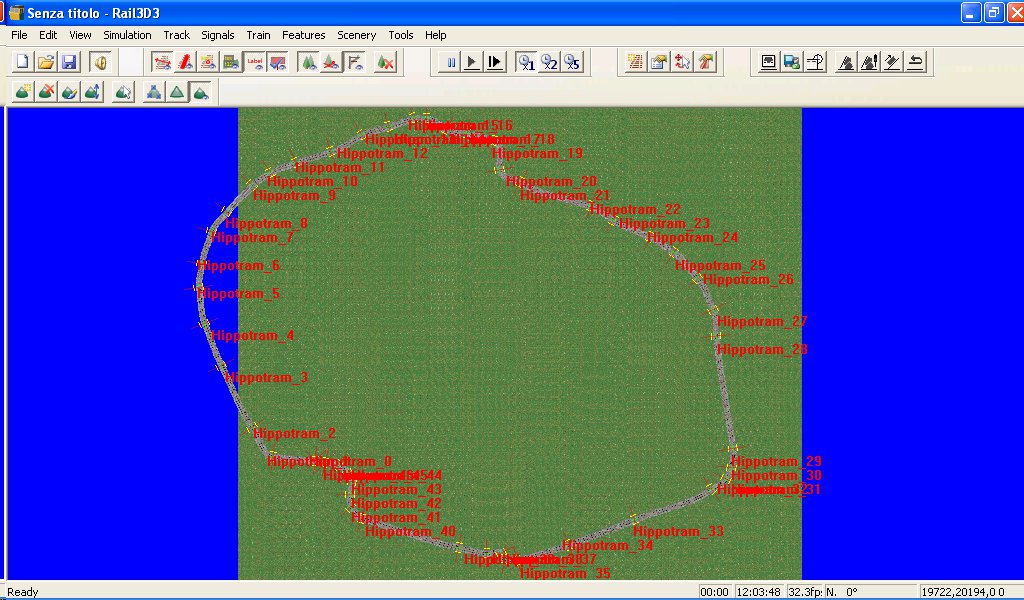Select the Hippotram_24 track label

coord(693,238)
